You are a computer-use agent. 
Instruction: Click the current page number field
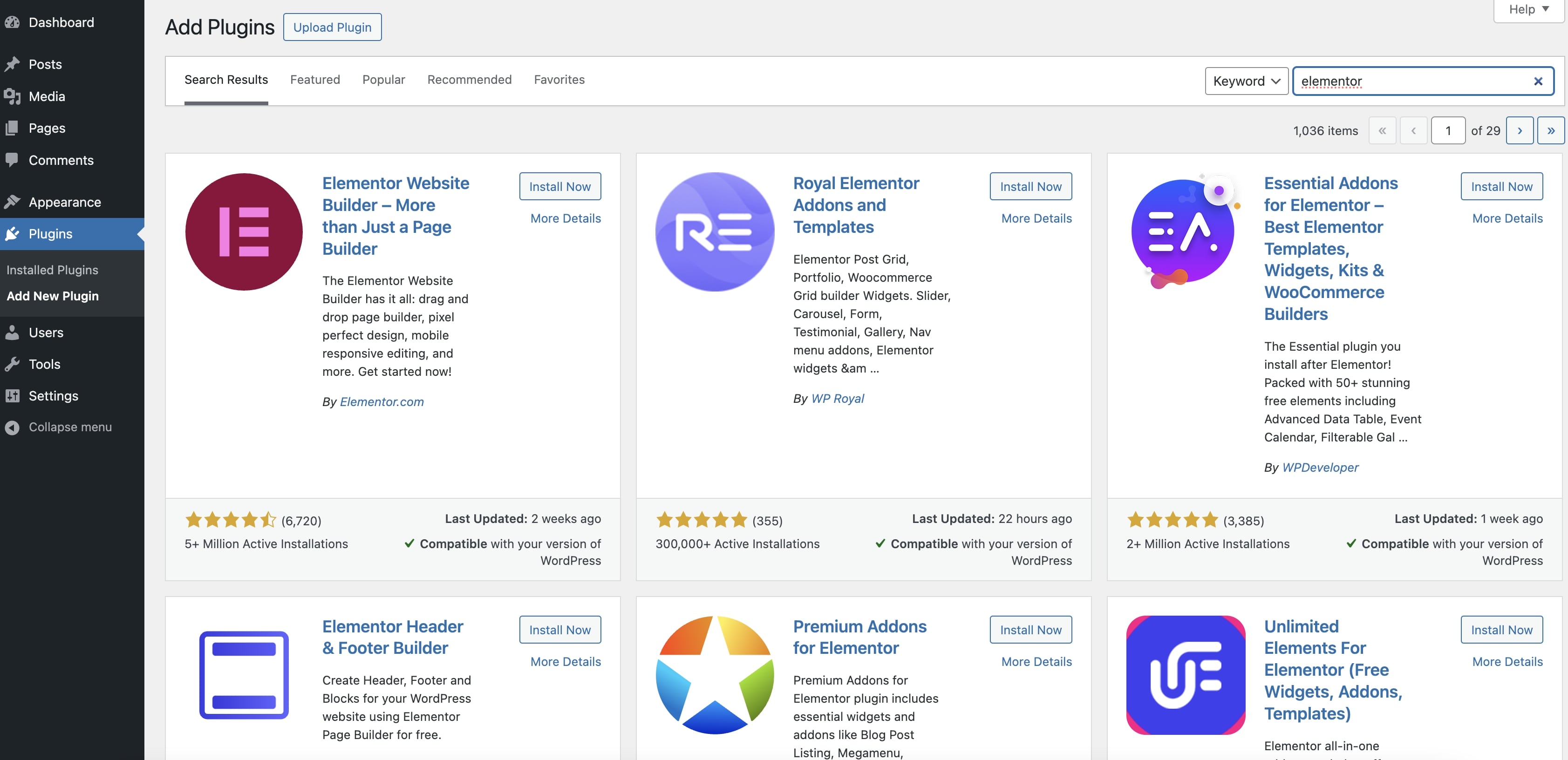coord(1448,130)
